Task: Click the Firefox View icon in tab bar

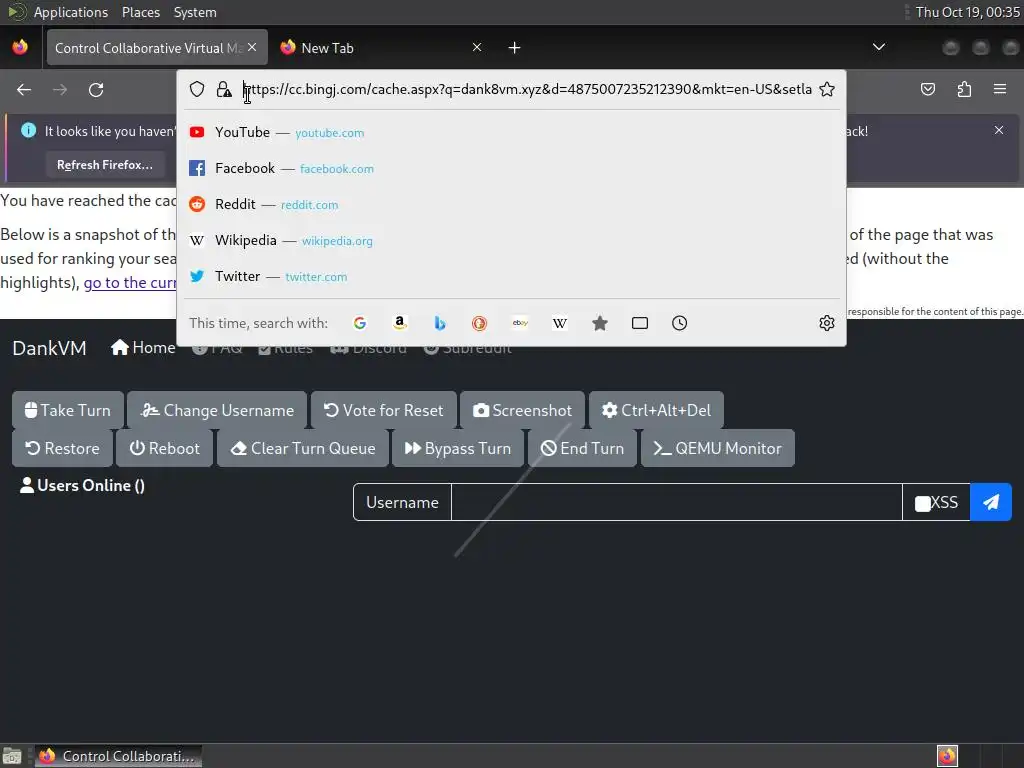Action: pyautogui.click(x=20, y=47)
